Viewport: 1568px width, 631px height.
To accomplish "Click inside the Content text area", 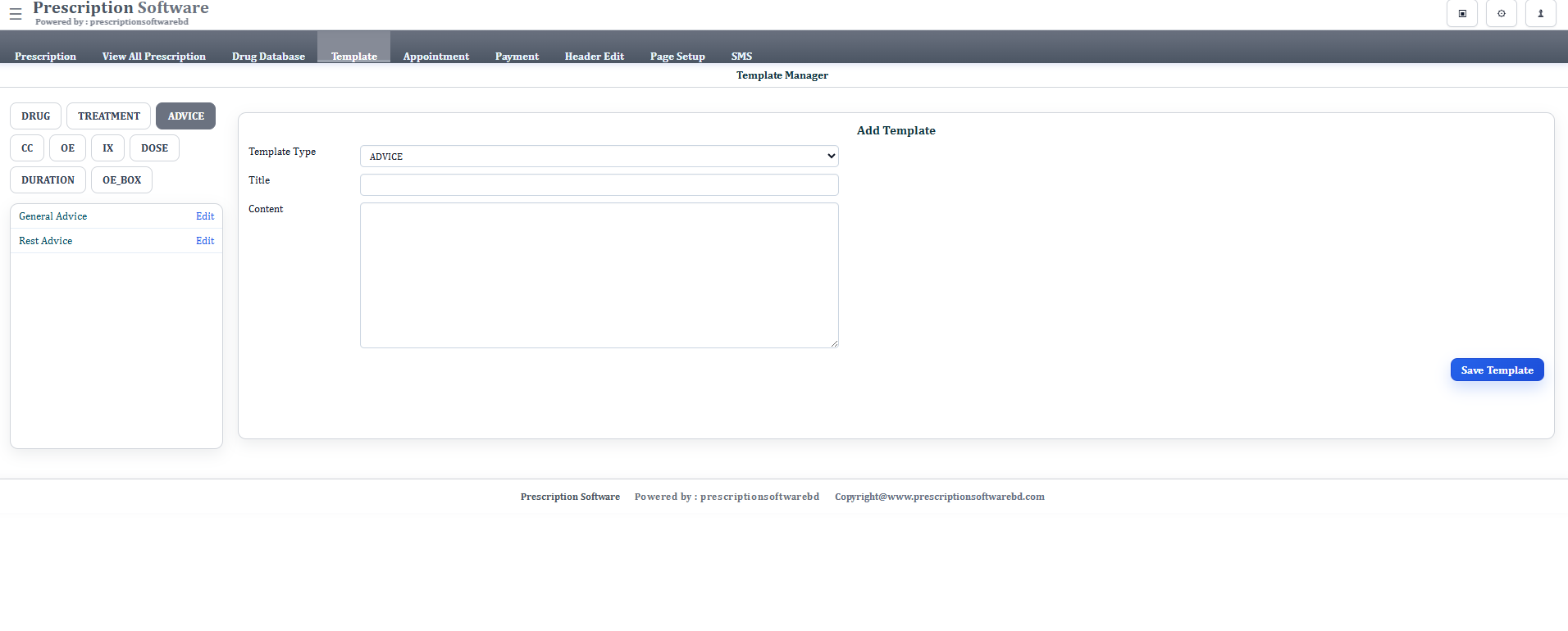I will (599, 275).
